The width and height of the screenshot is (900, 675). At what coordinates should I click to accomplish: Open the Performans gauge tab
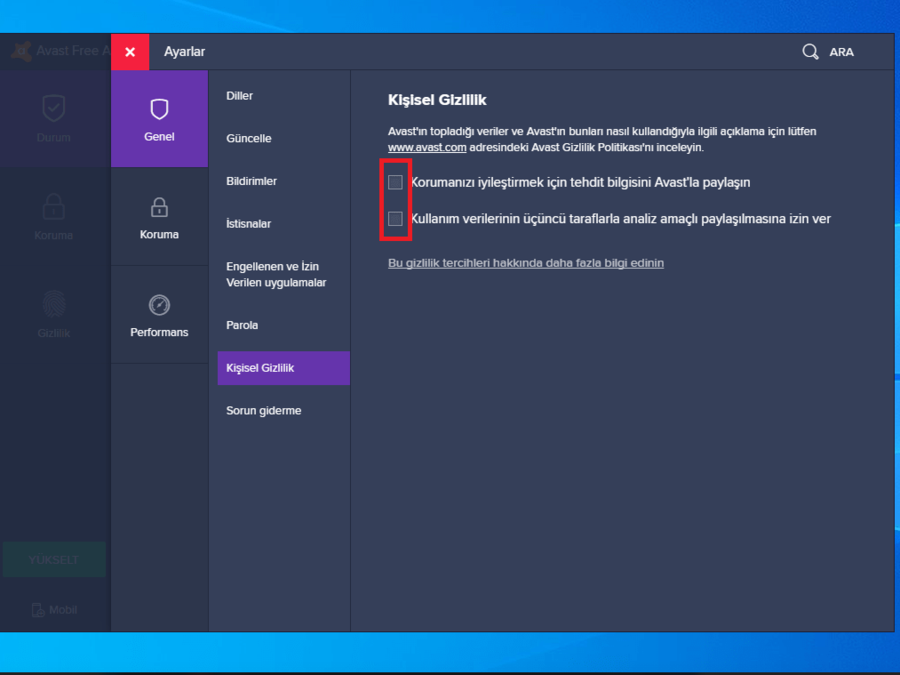coord(160,315)
